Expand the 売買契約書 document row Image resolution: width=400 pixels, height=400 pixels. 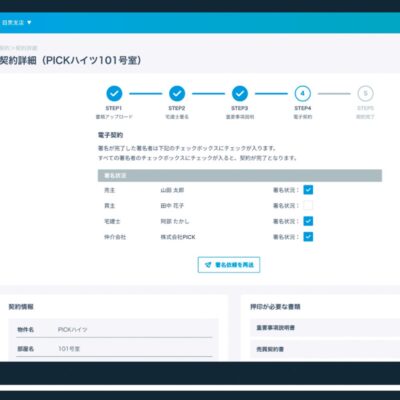(325, 349)
